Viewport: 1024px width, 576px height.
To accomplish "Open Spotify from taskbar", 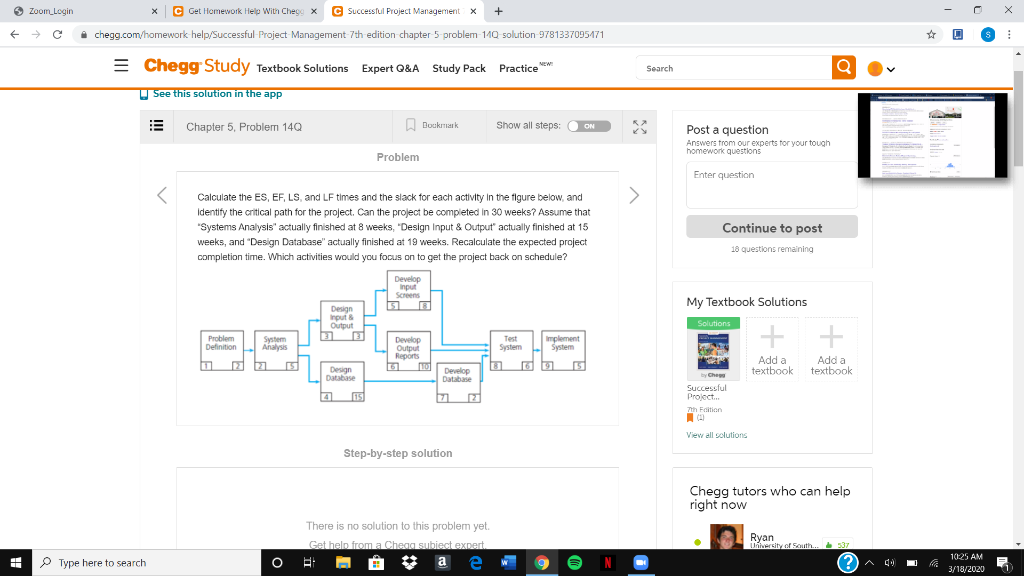I will tap(575, 562).
